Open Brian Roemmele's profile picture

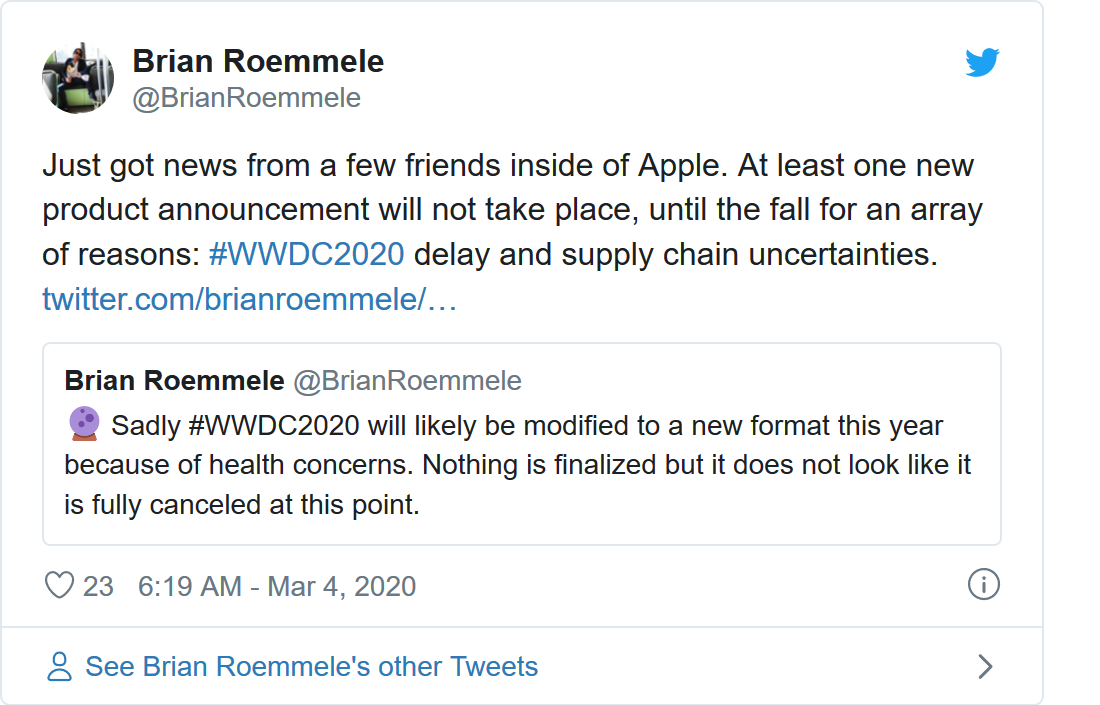click(77, 78)
